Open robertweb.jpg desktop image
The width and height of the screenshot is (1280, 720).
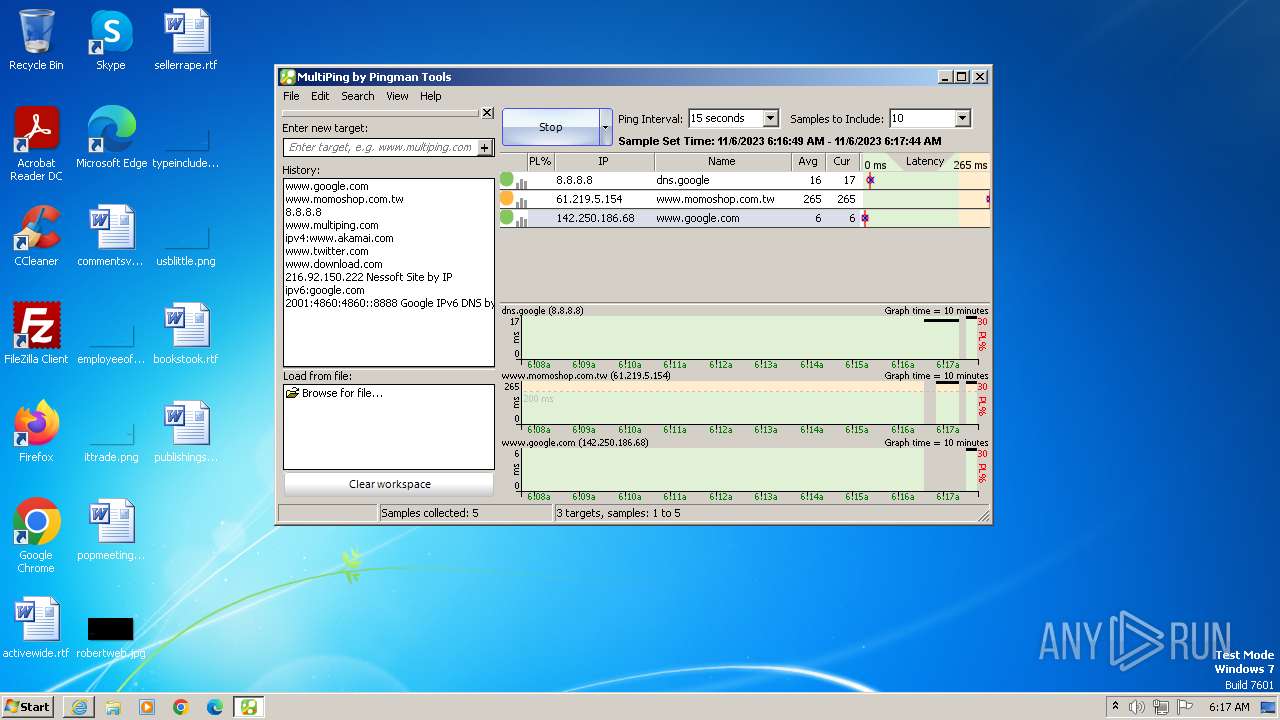click(110, 636)
